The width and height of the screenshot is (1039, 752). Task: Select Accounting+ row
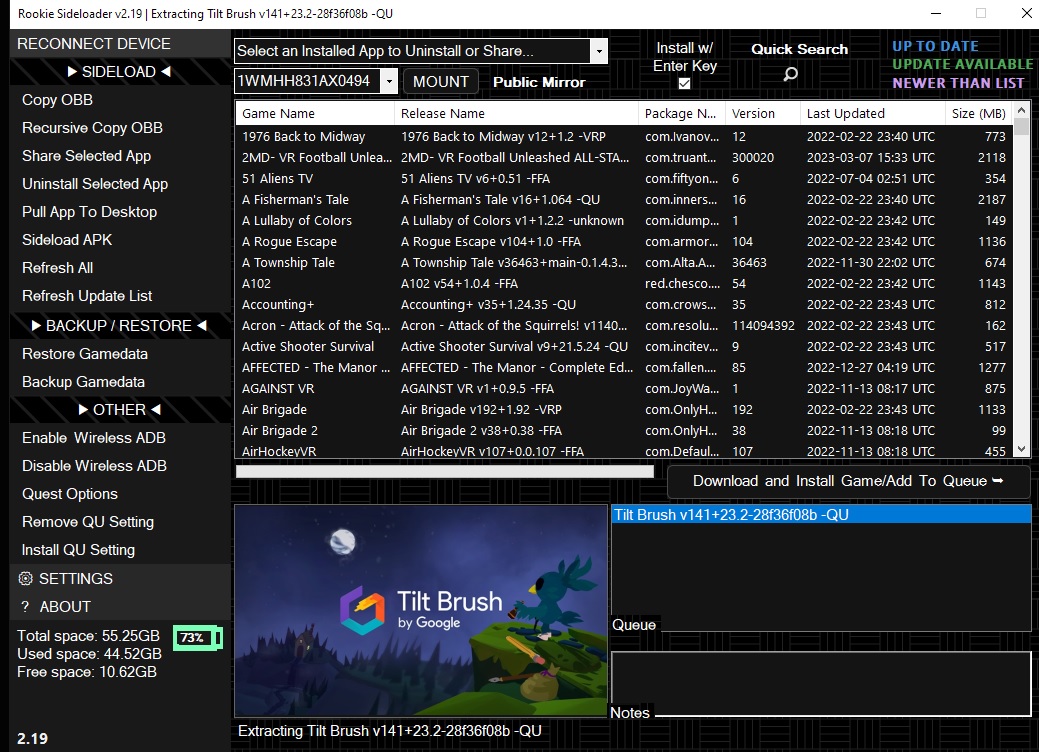pyautogui.click(x=624, y=305)
